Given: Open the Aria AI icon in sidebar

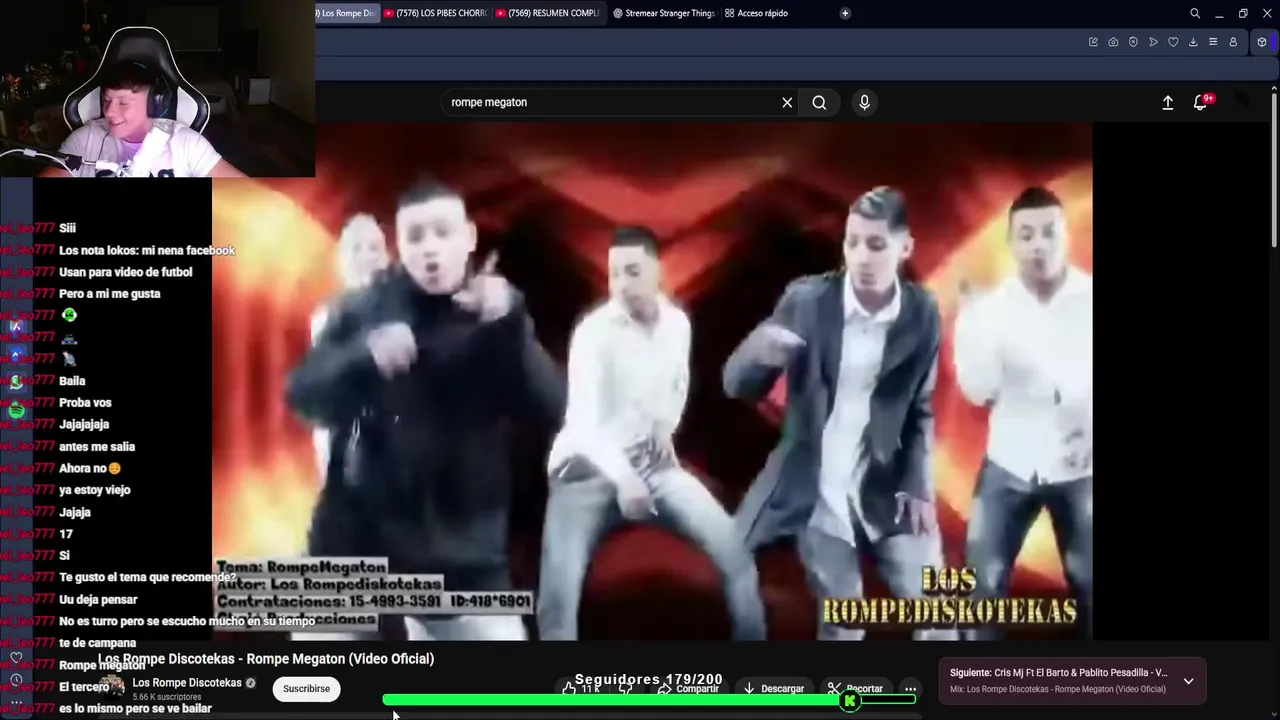Looking at the screenshot, I should (16, 325).
